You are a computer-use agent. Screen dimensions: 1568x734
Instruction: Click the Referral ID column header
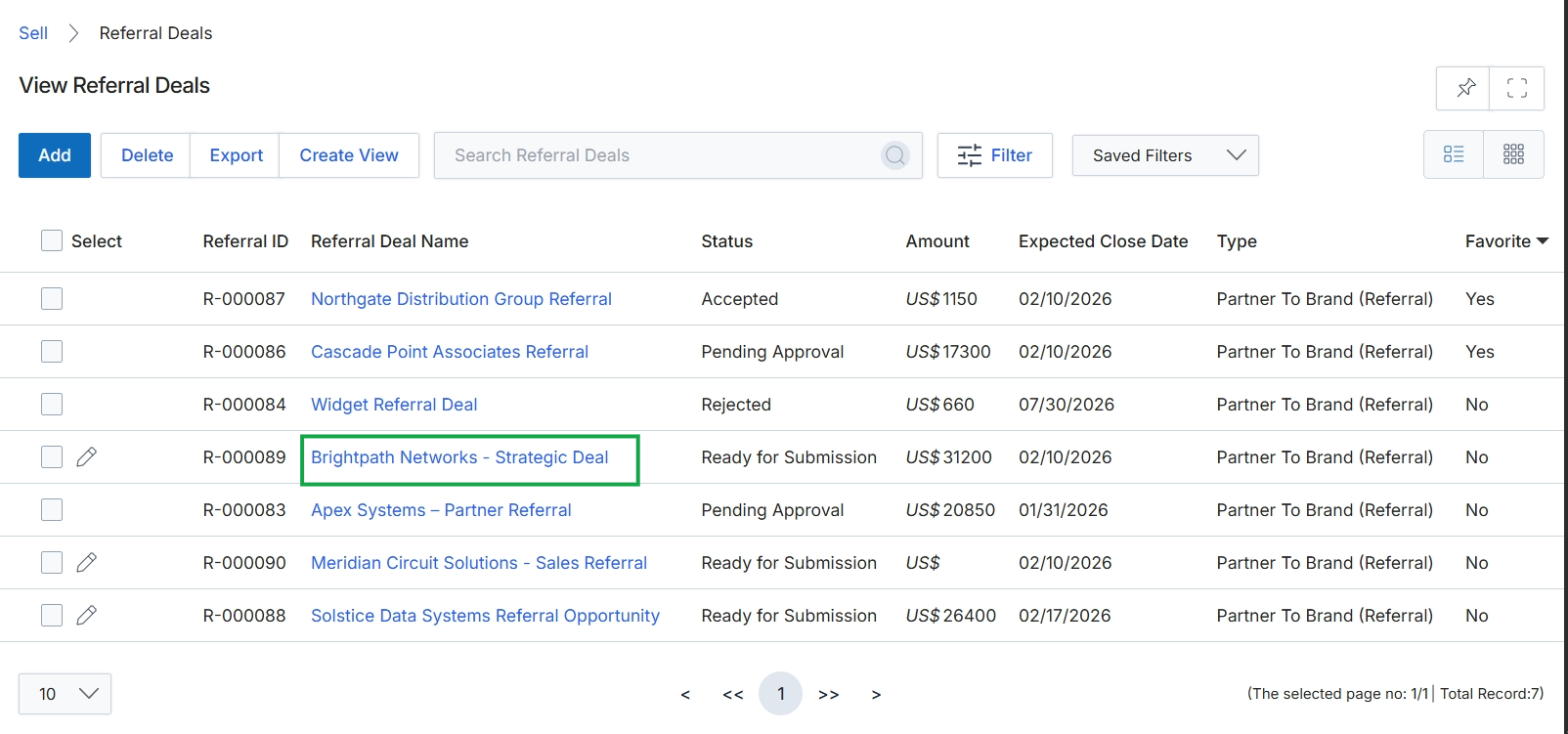pos(245,241)
